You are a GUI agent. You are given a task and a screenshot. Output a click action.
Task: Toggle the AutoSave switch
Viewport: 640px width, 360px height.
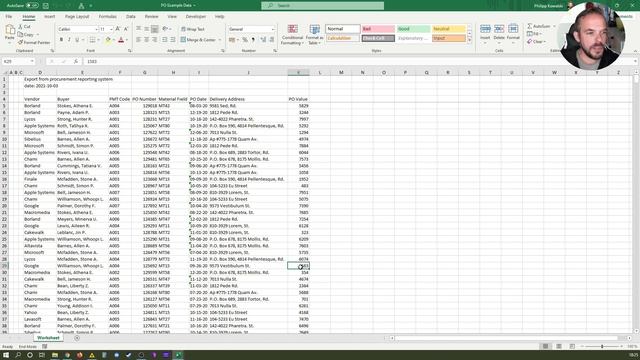[32, 6]
